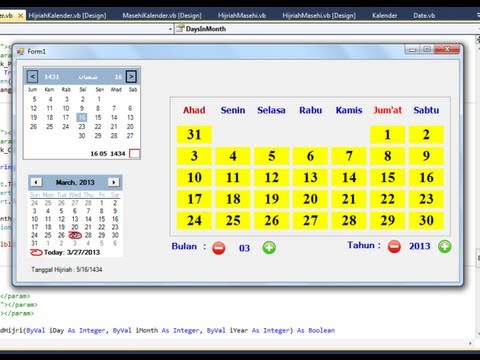Image resolution: width=480 pixels, height=360 pixels.
Task: Click the yellow day 20 cell
Action: coord(310,199)
